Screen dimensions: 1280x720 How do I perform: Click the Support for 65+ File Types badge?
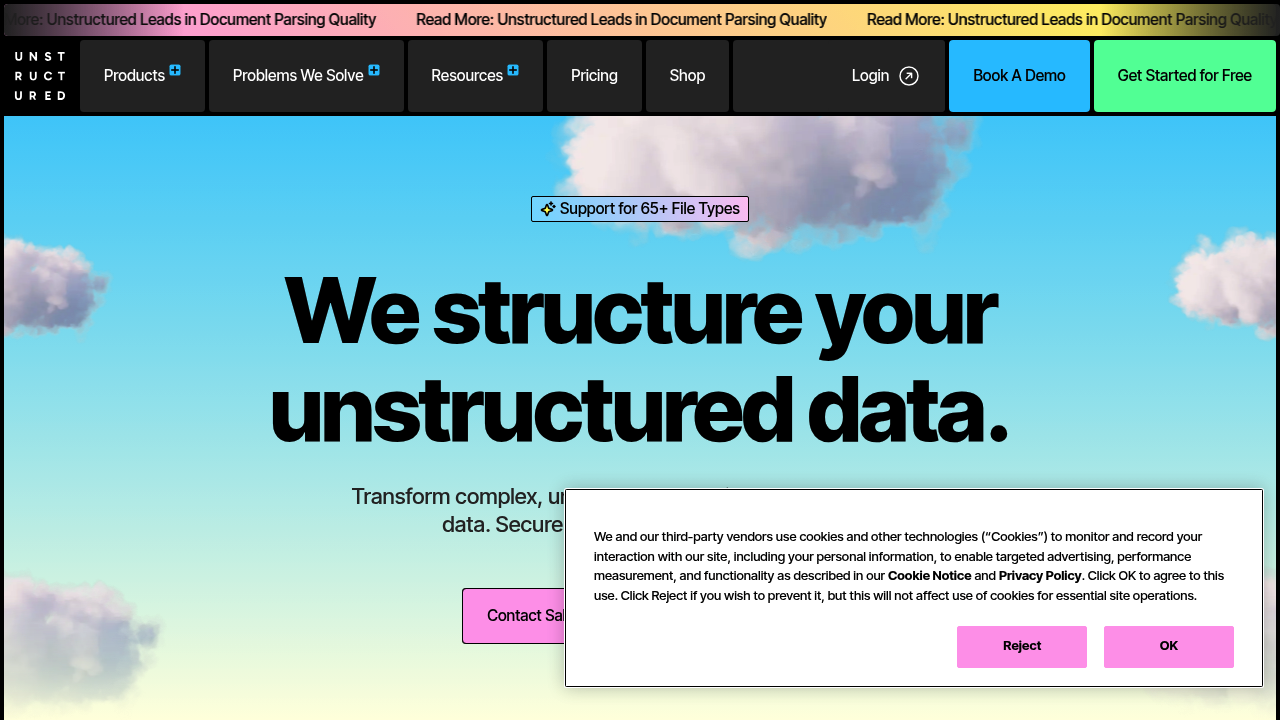pos(640,209)
